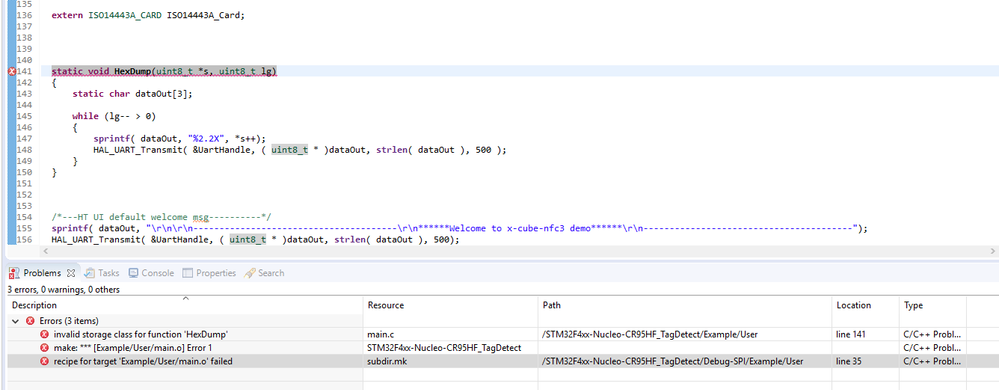
Task: Click the 'line 141' location cell
Action: click(851, 334)
